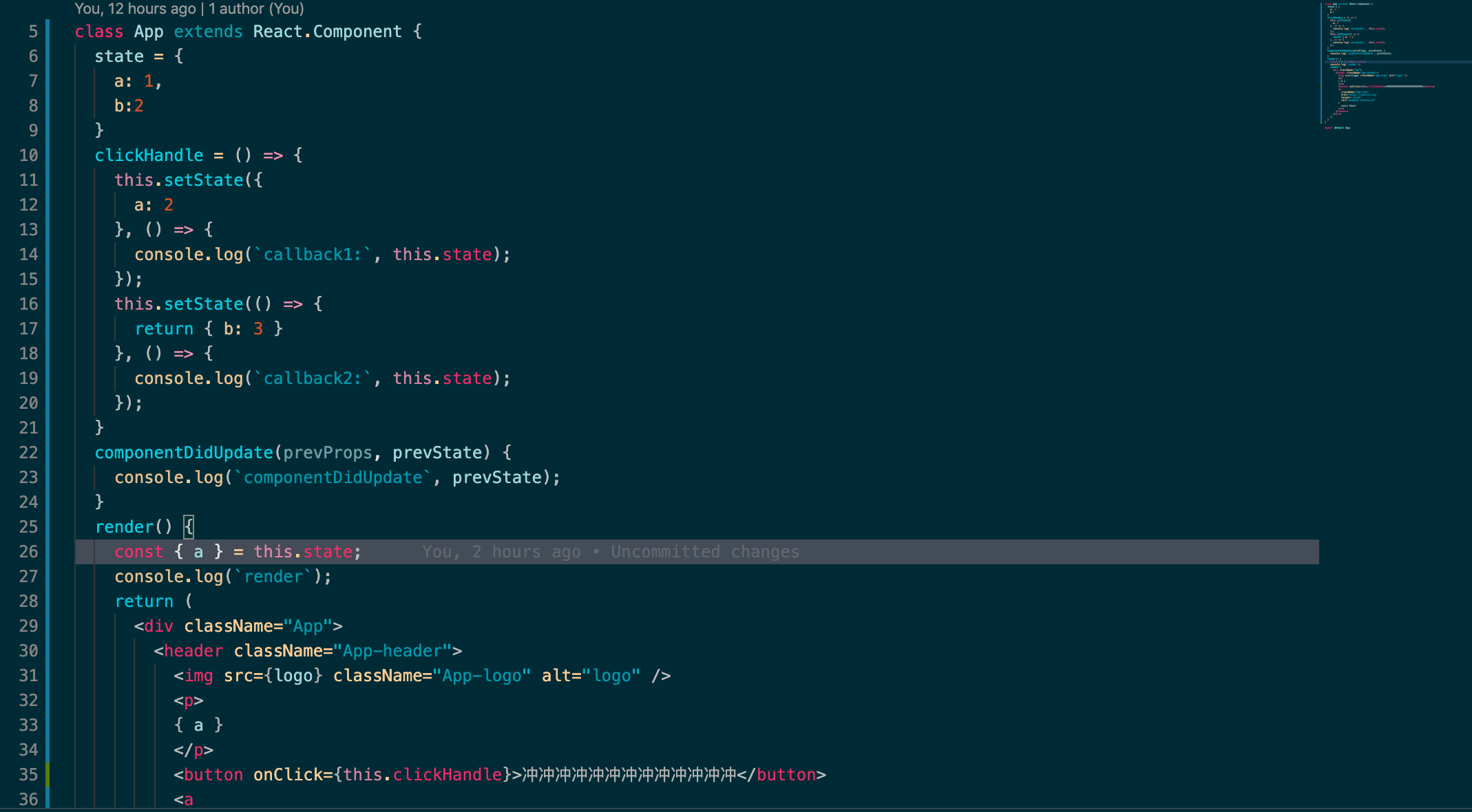Click line number 16 in gutter
This screenshot has height=812, width=1472.
[28, 304]
